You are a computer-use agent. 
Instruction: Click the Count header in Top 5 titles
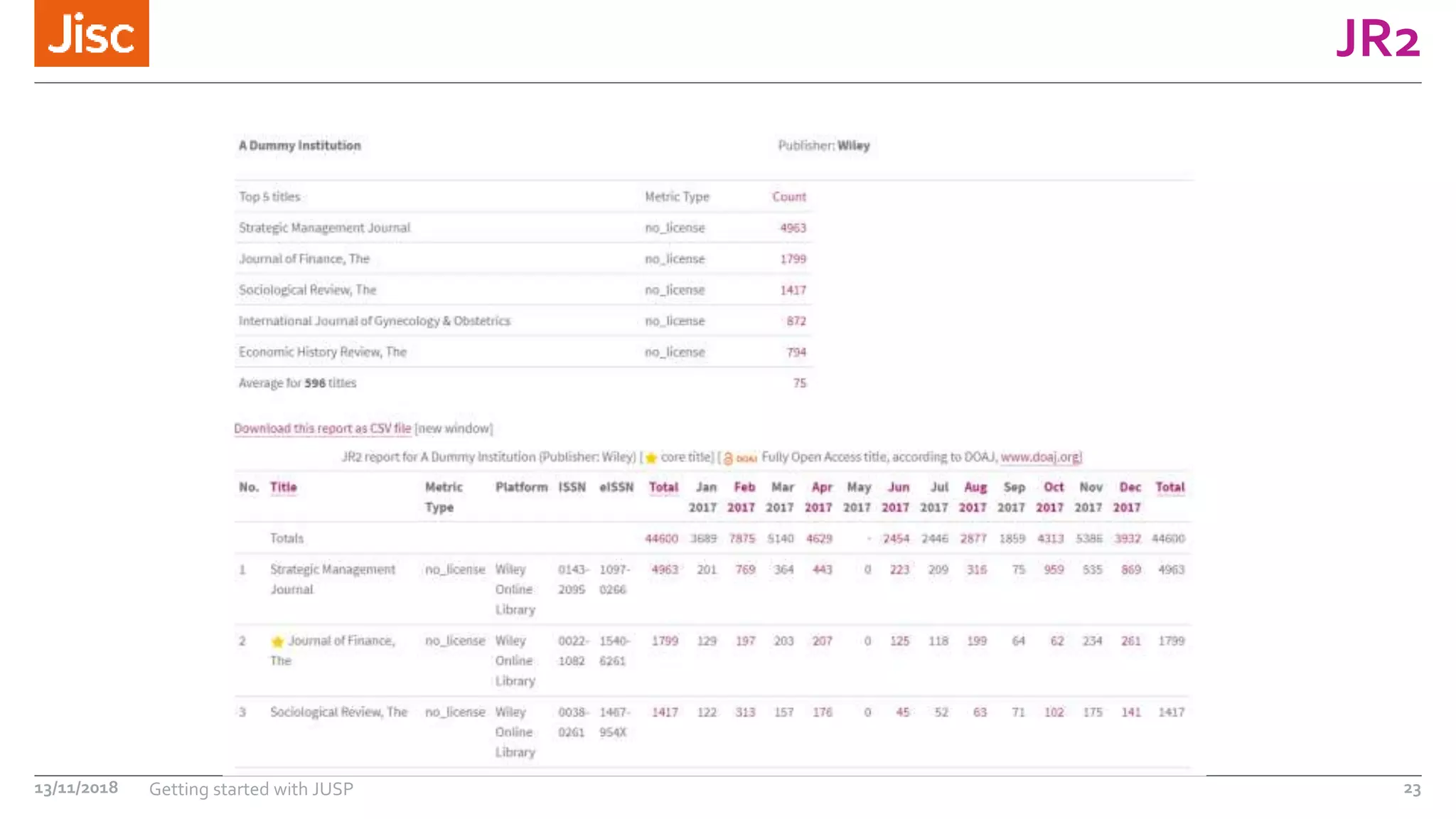[788, 196]
